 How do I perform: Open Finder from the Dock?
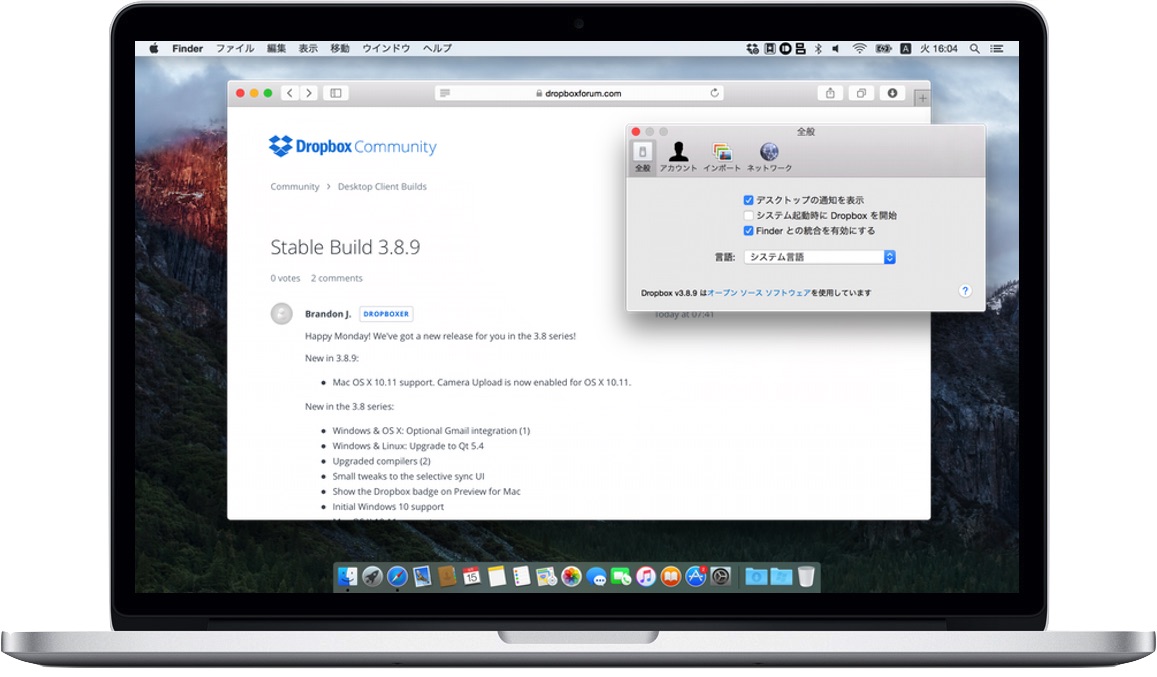coord(347,577)
